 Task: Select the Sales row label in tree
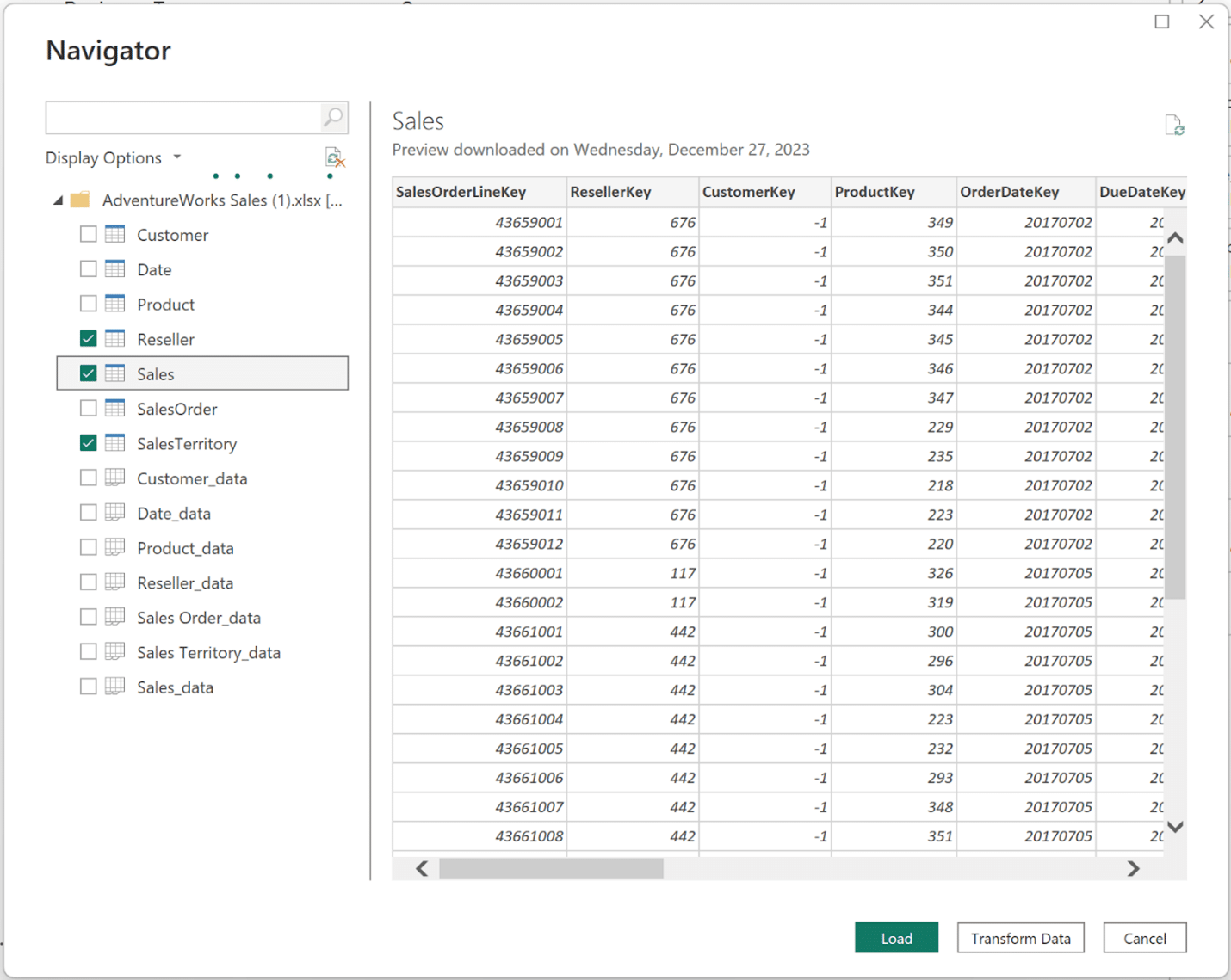[x=156, y=374]
